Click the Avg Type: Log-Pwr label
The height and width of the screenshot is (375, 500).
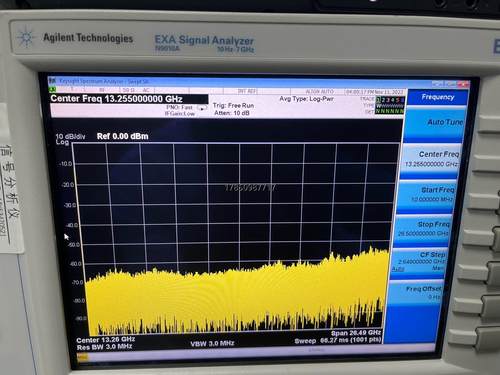307,99
